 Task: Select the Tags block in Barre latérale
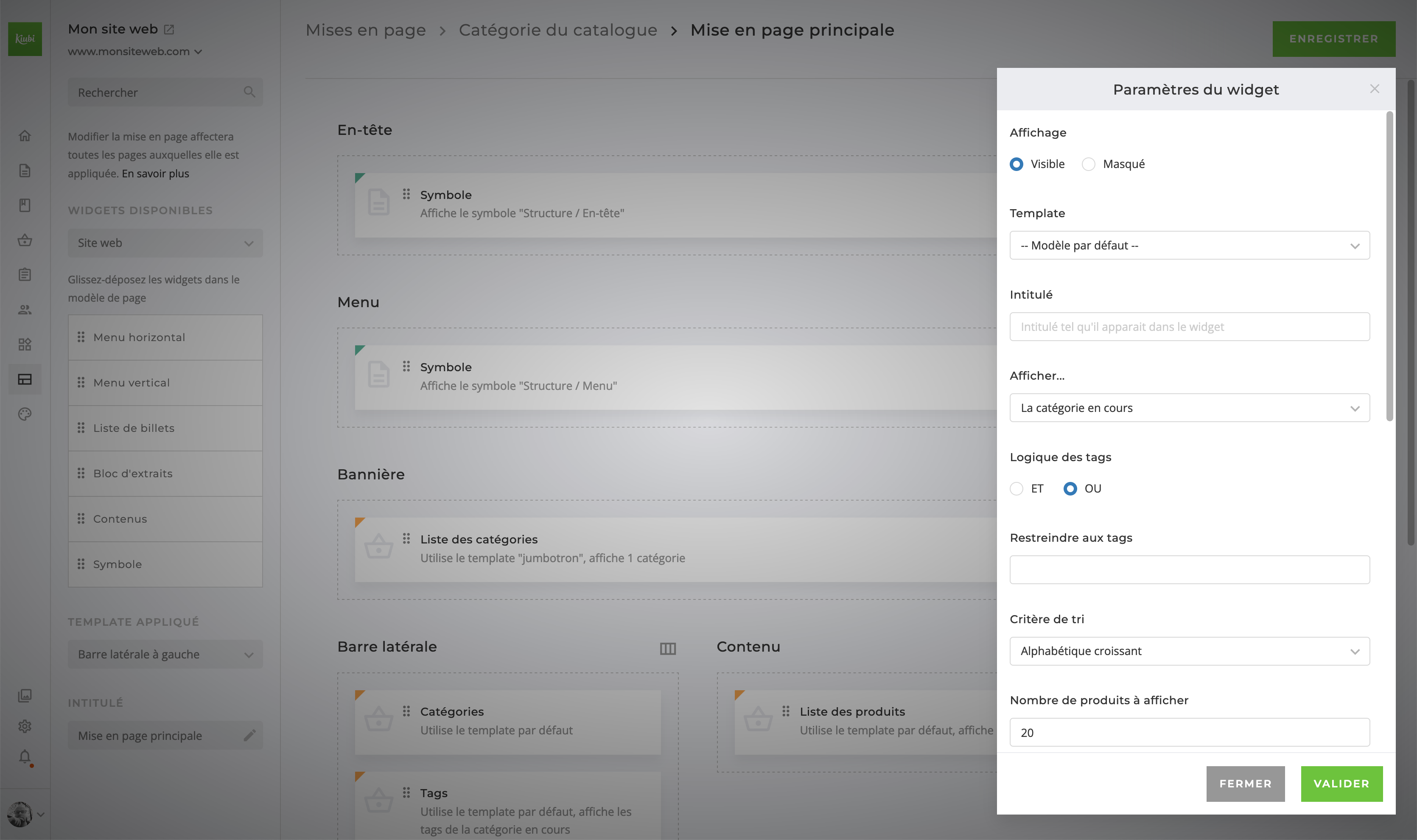[x=507, y=806]
